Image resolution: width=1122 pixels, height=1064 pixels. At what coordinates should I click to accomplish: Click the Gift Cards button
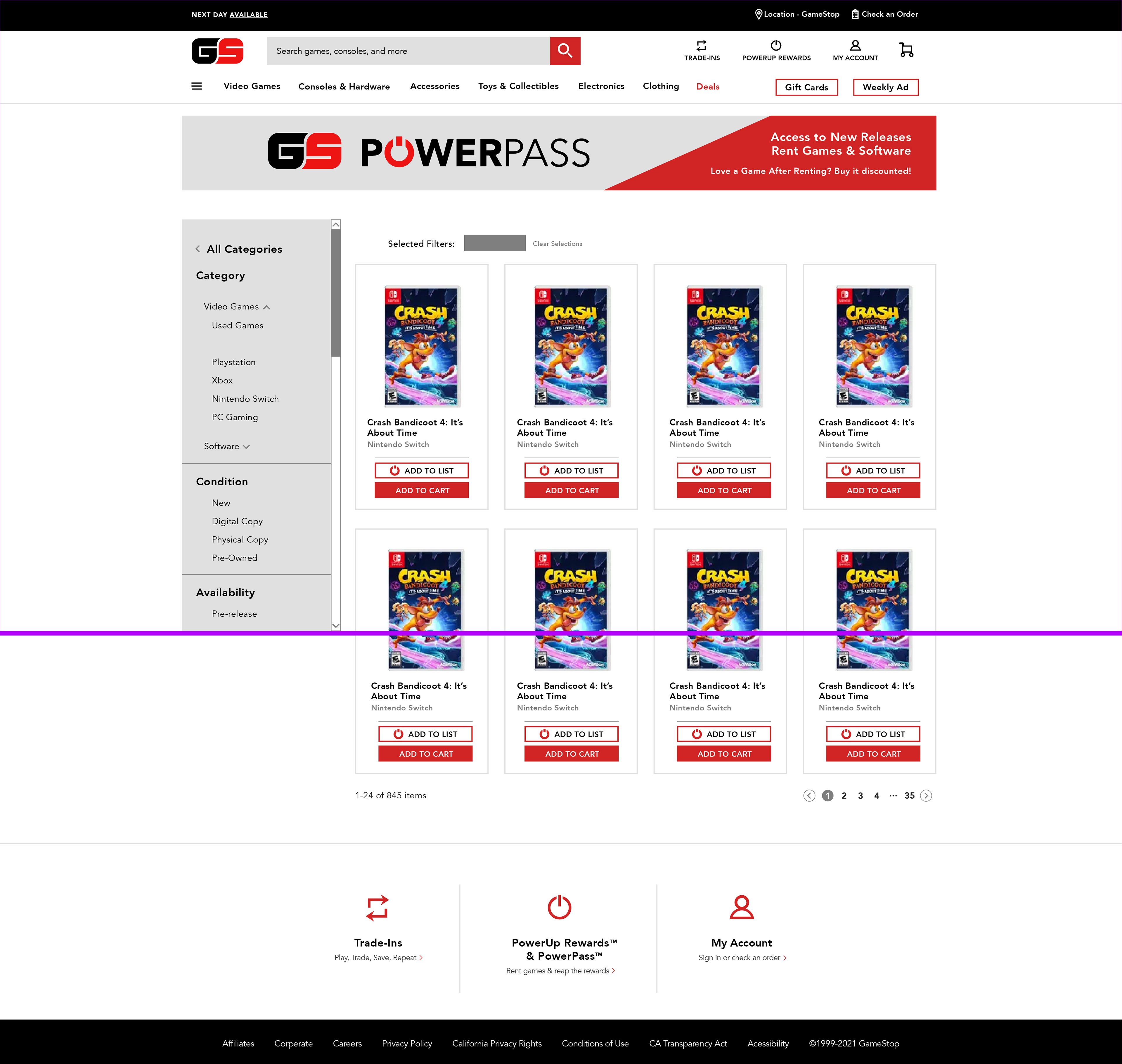pos(806,87)
